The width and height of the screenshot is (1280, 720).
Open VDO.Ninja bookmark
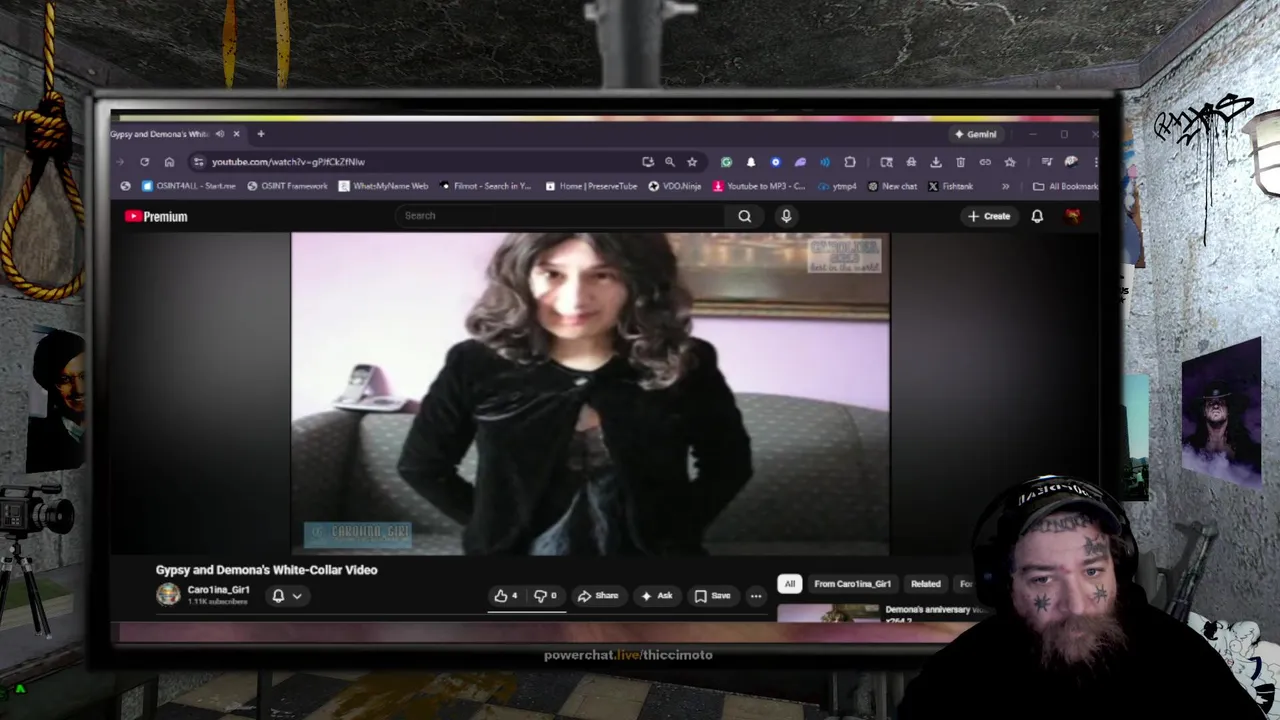point(675,186)
